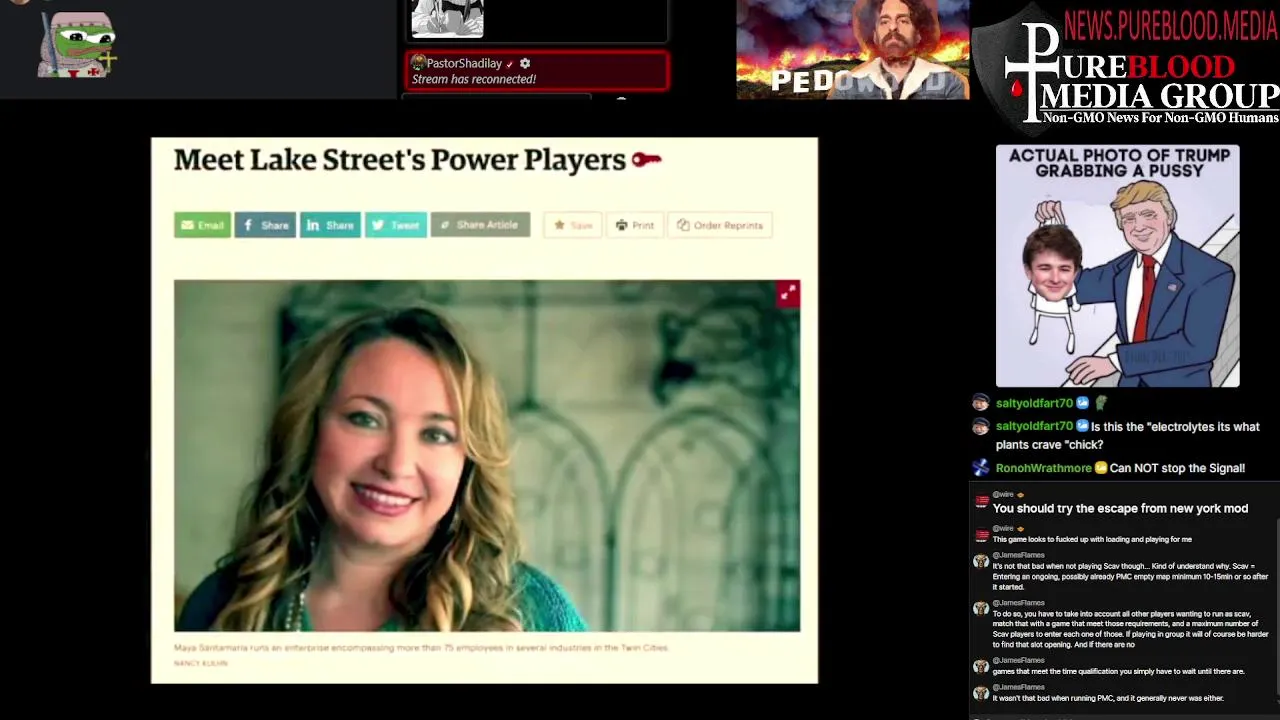Click the green Email share button
This screenshot has width=1280, height=720.
[x=202, y=225]
